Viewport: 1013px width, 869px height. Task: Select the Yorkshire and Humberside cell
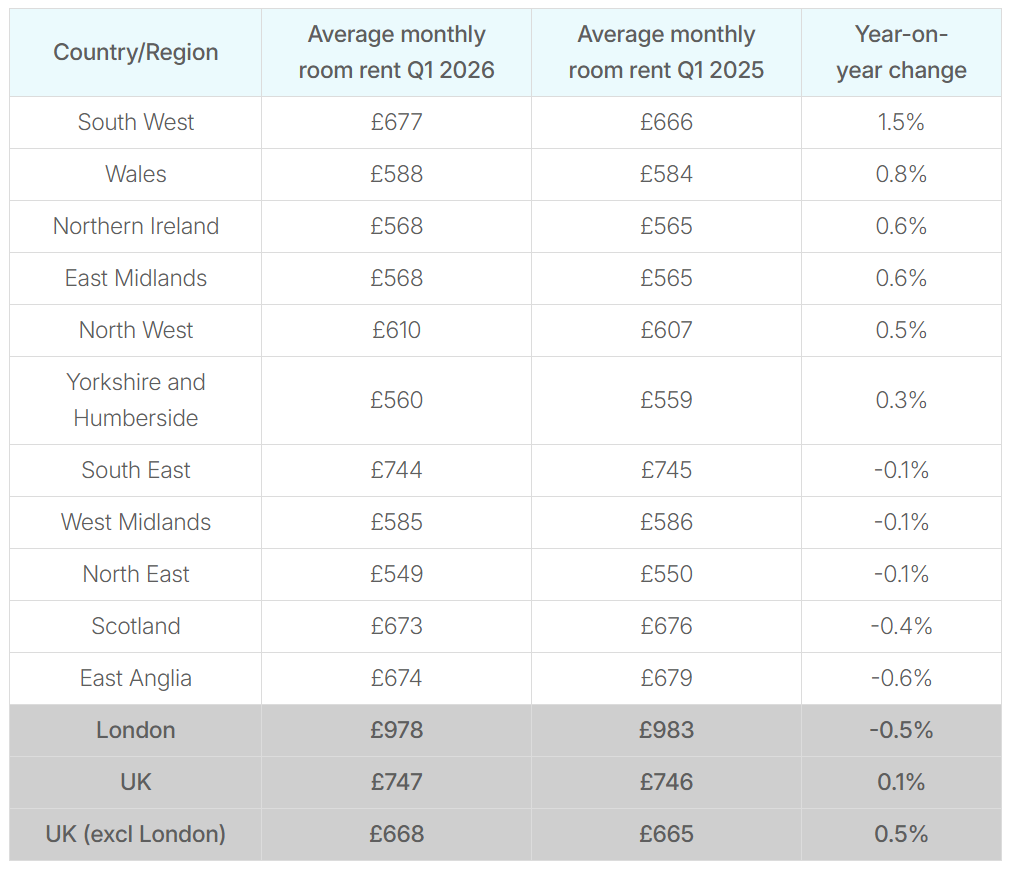click(136, 400)
